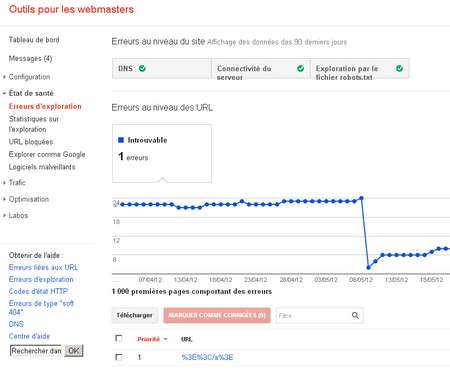Open the %3E%3C/a%3E URL link
450x382 pixels.
pyautogui.click(x=207, y=357)
